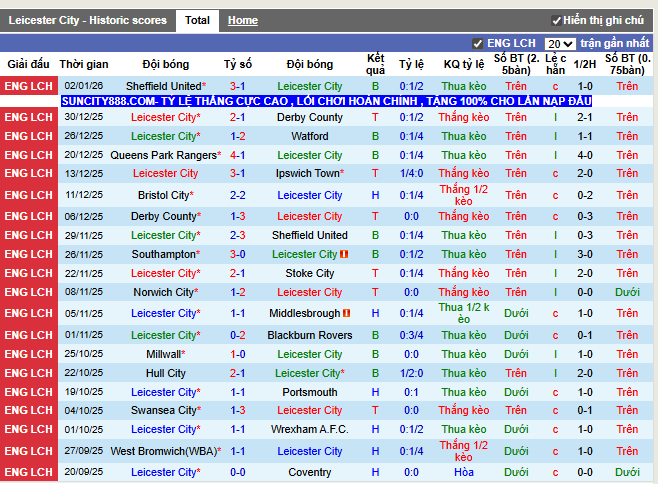Click 'Thắng 1/2 kèo' in Bristol City row
658x484 pixels.
point(464,195)
